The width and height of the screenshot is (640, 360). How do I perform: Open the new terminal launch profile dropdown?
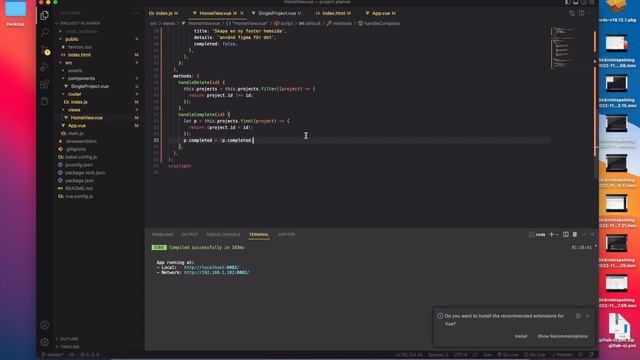coord(557,234)
